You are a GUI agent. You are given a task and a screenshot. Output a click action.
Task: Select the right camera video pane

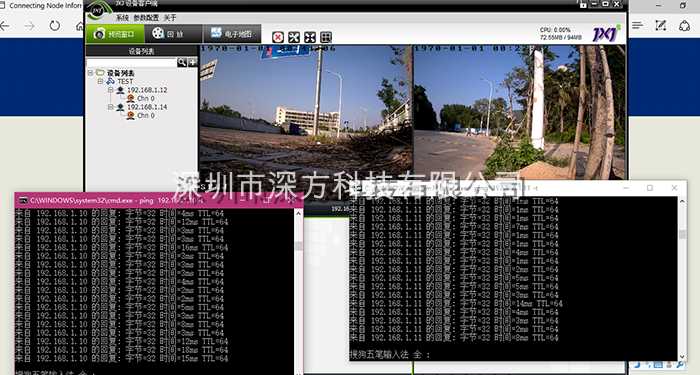click(520, 112)
